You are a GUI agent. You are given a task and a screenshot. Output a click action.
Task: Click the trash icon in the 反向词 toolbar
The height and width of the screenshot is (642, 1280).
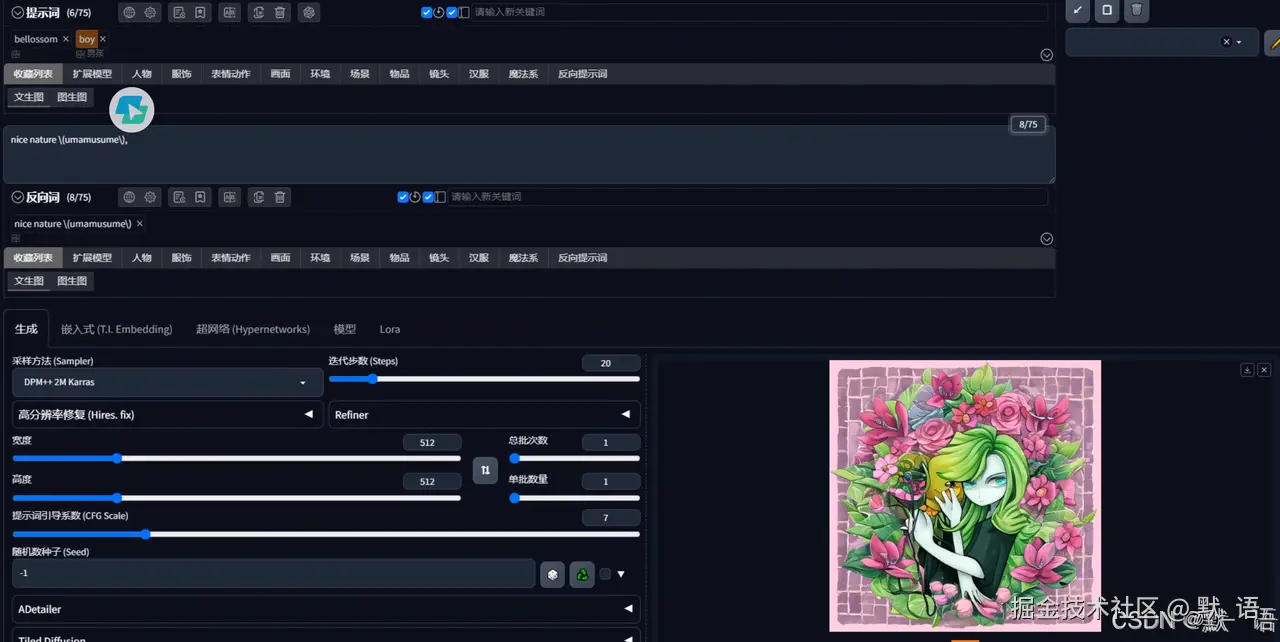coord(280,197)
